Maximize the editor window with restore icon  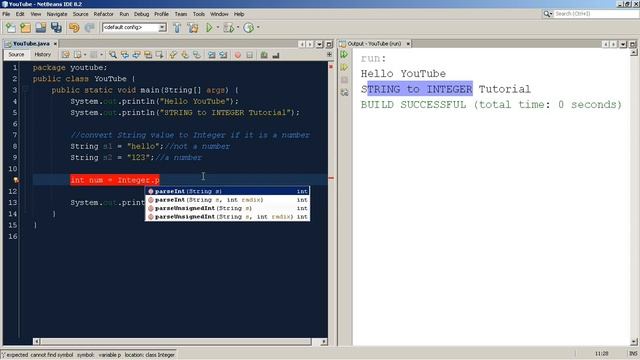click(x=329, y=44)
